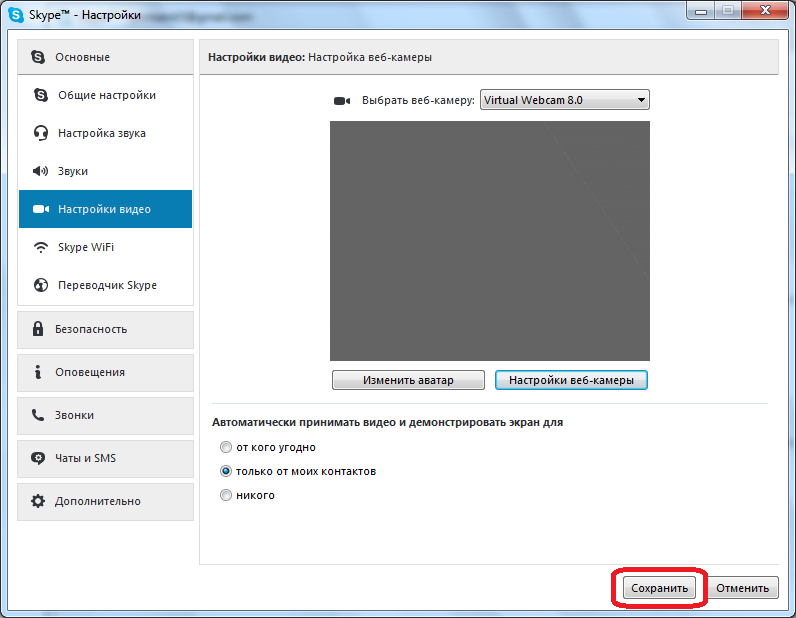
Task: Click the phone handset icon for Звонки
Action: coord(38,415)
